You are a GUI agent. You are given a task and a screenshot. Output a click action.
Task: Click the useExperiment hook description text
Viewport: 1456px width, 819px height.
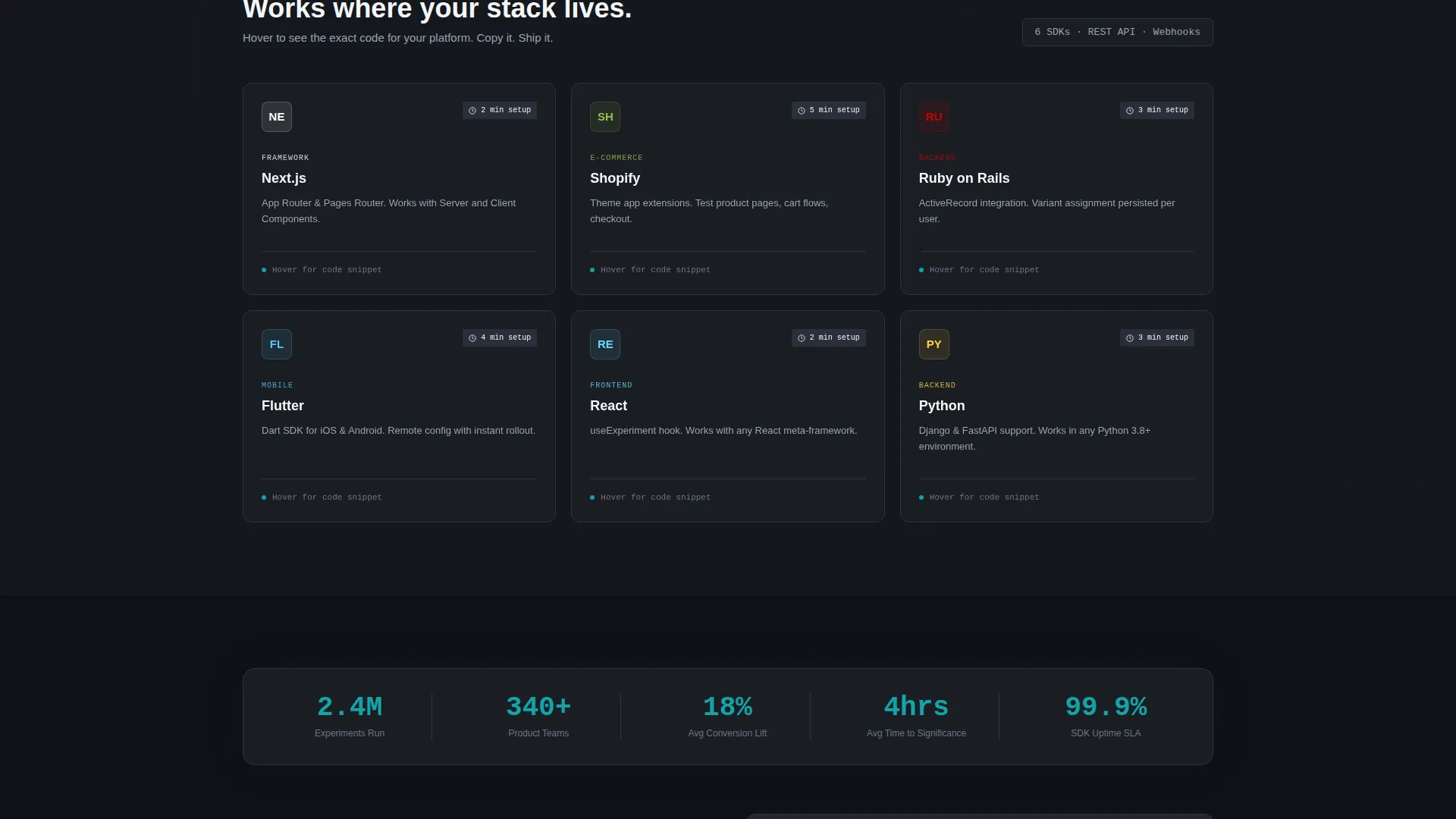(723, 431)
